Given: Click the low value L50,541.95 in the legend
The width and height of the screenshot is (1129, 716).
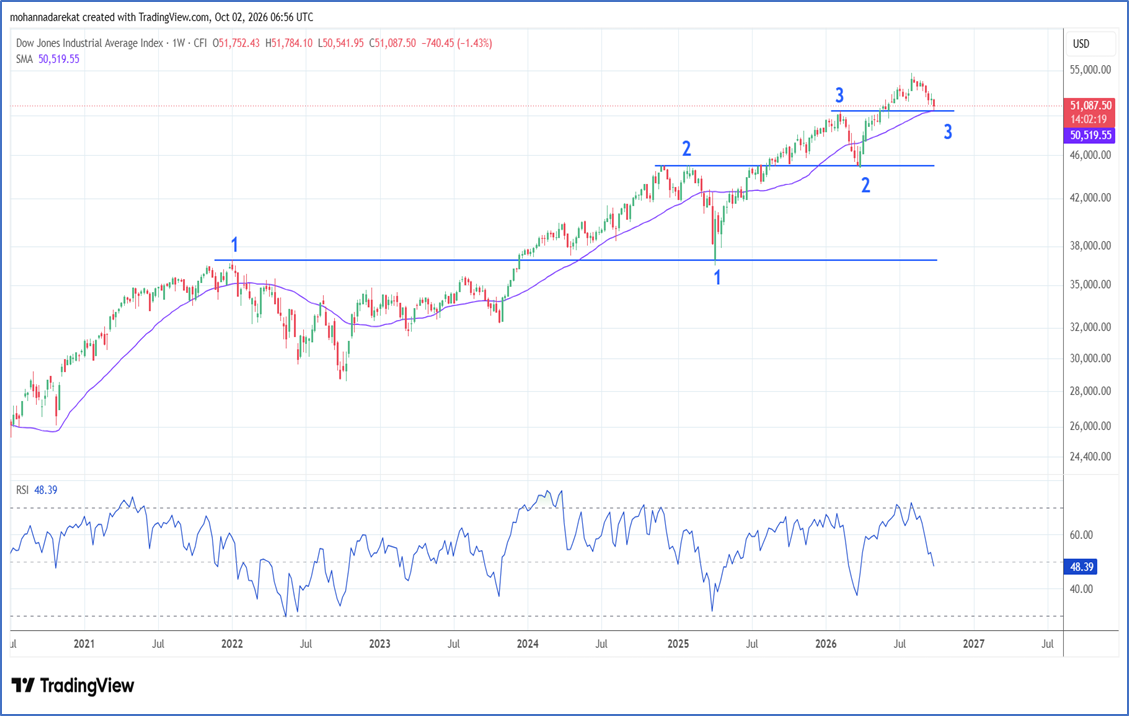Looking at the screenshot, I should pos(341,43).
